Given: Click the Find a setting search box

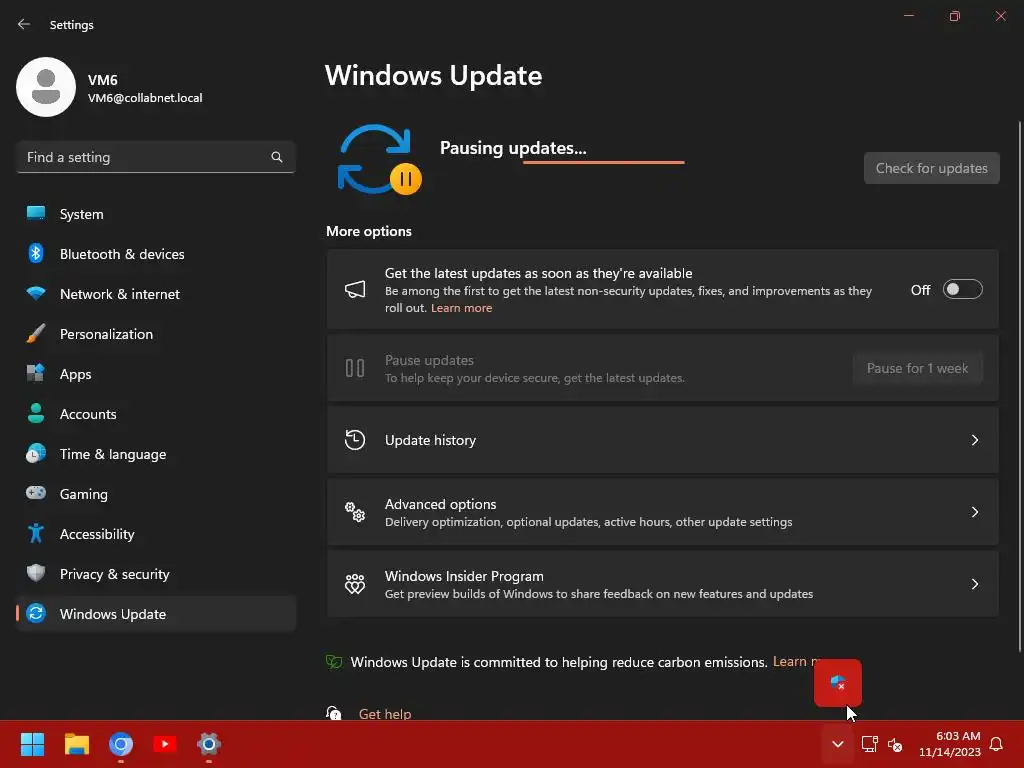Looking at the screenshot, I should [x=156, y=157].
